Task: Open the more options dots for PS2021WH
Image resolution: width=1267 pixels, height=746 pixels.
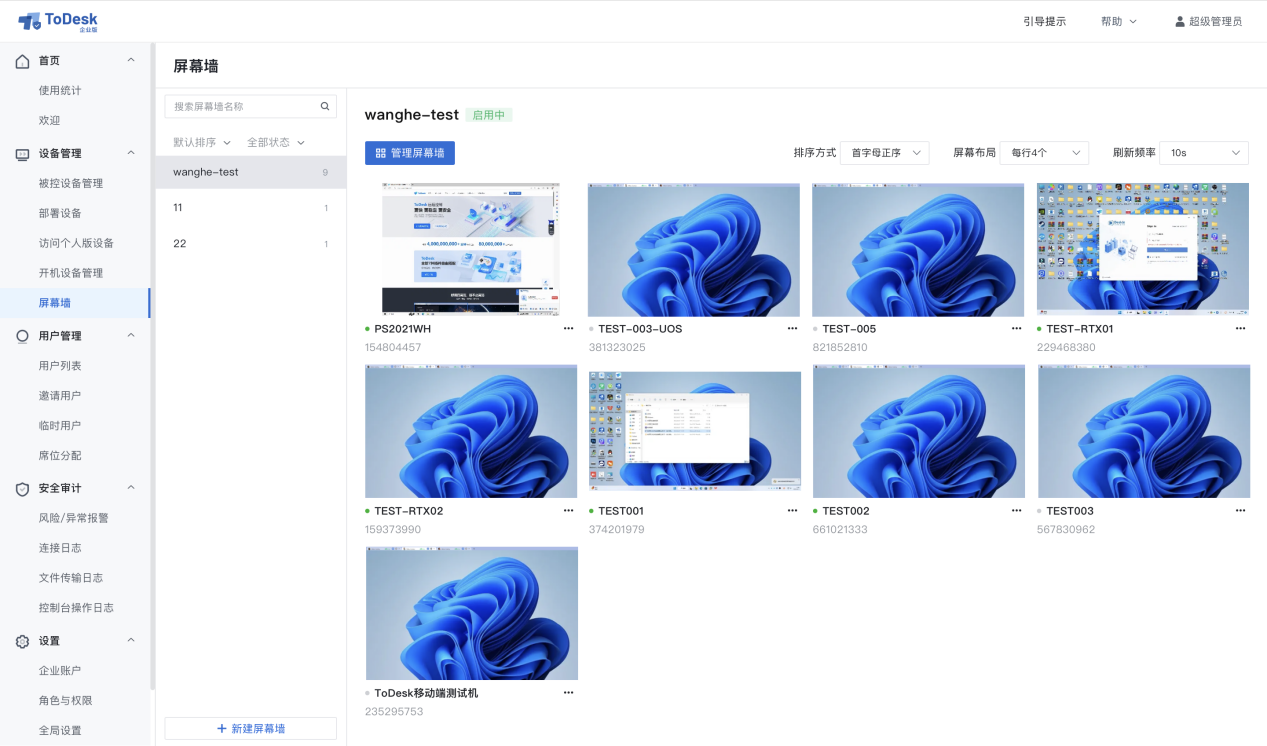Action: [x=568, y=328]
